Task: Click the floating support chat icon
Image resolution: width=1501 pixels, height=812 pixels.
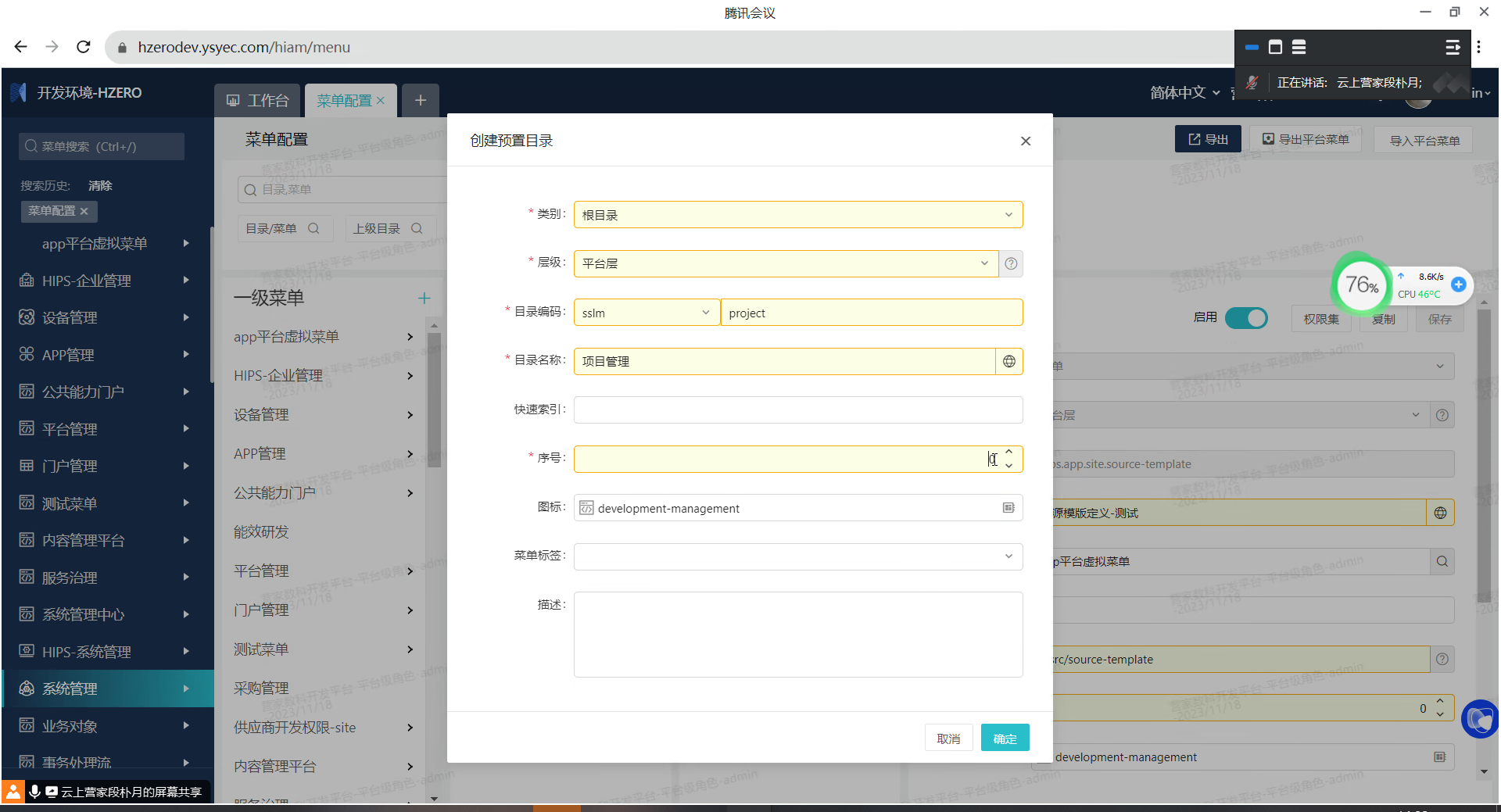Action: click(x=1480, y=719)
